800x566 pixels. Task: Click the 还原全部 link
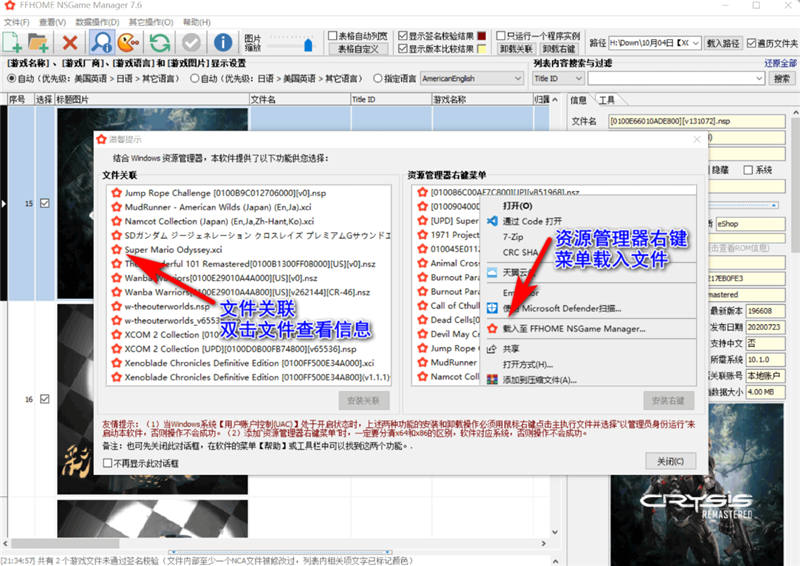pos(780,63)
